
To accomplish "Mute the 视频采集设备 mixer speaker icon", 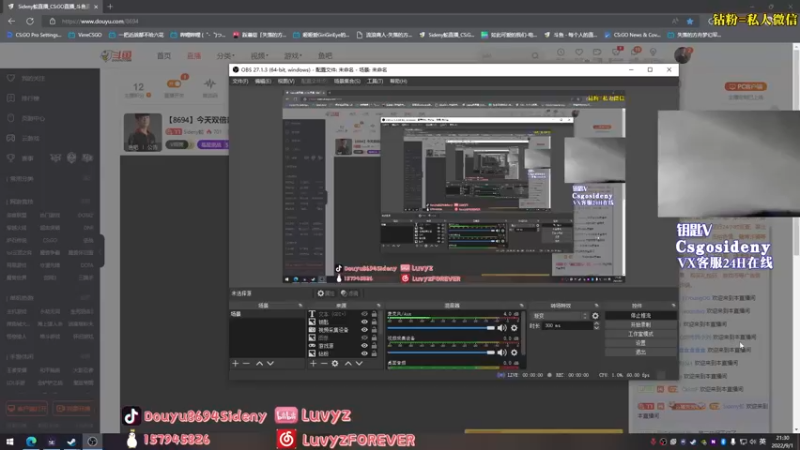I will [502, 352].
